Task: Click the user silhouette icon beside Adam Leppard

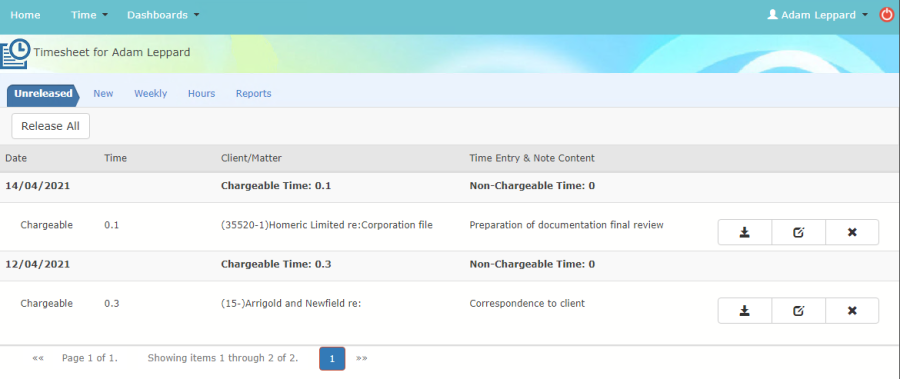Action: tap(772, 15)
